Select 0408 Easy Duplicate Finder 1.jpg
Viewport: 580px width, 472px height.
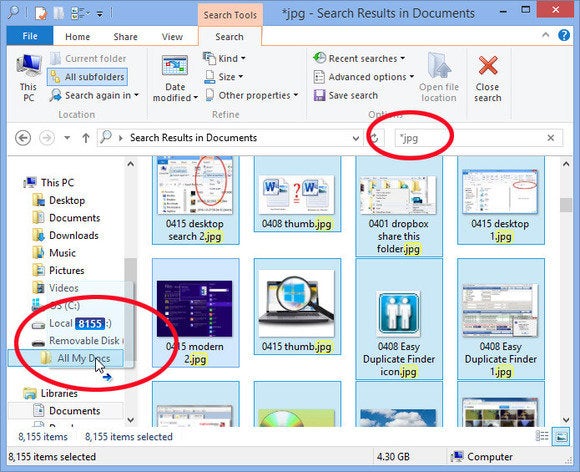501,319
